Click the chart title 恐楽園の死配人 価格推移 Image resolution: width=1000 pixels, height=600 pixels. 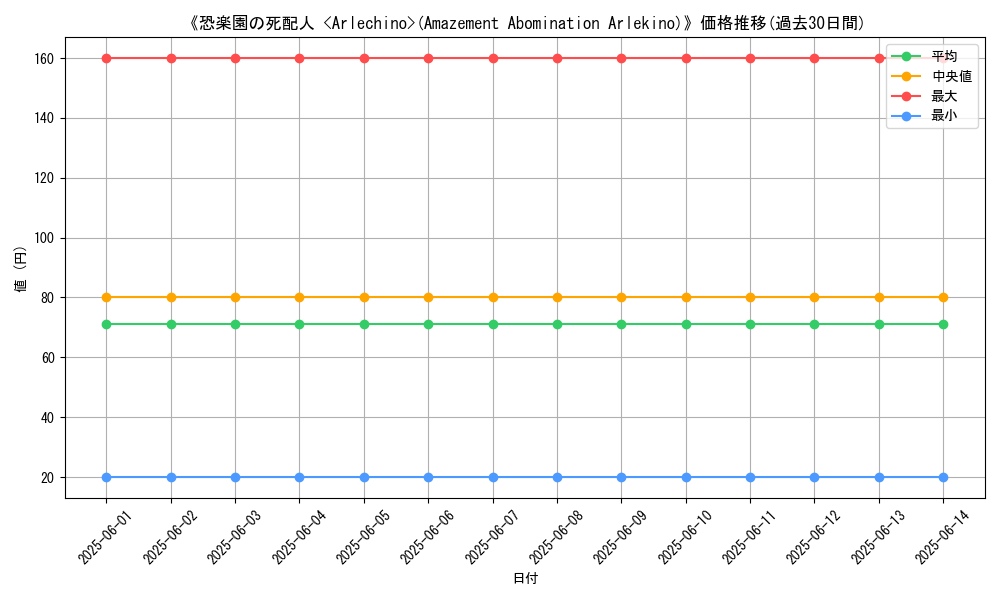pos(527,24)
